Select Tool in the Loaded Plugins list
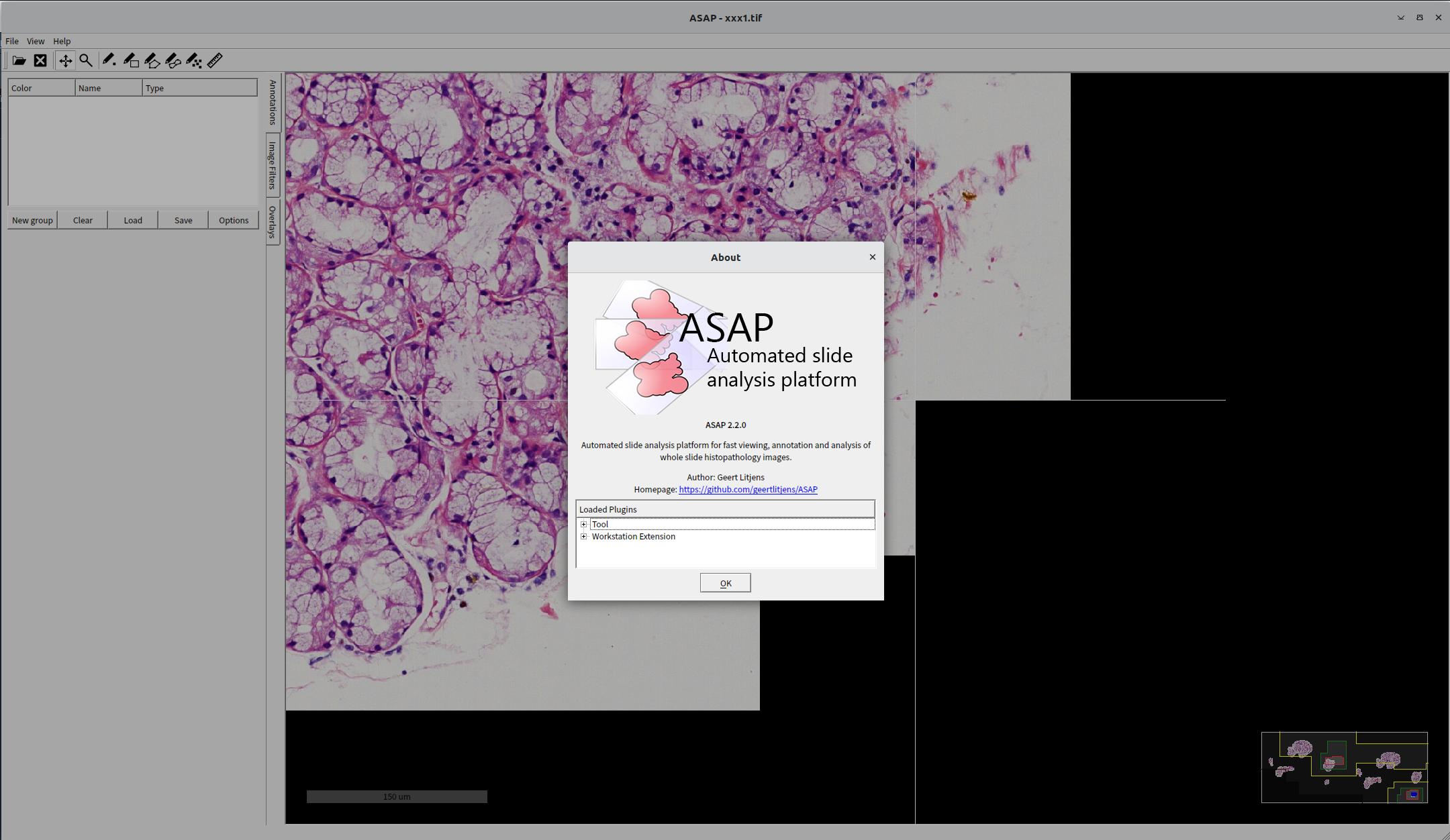 [x=599, y=524]
